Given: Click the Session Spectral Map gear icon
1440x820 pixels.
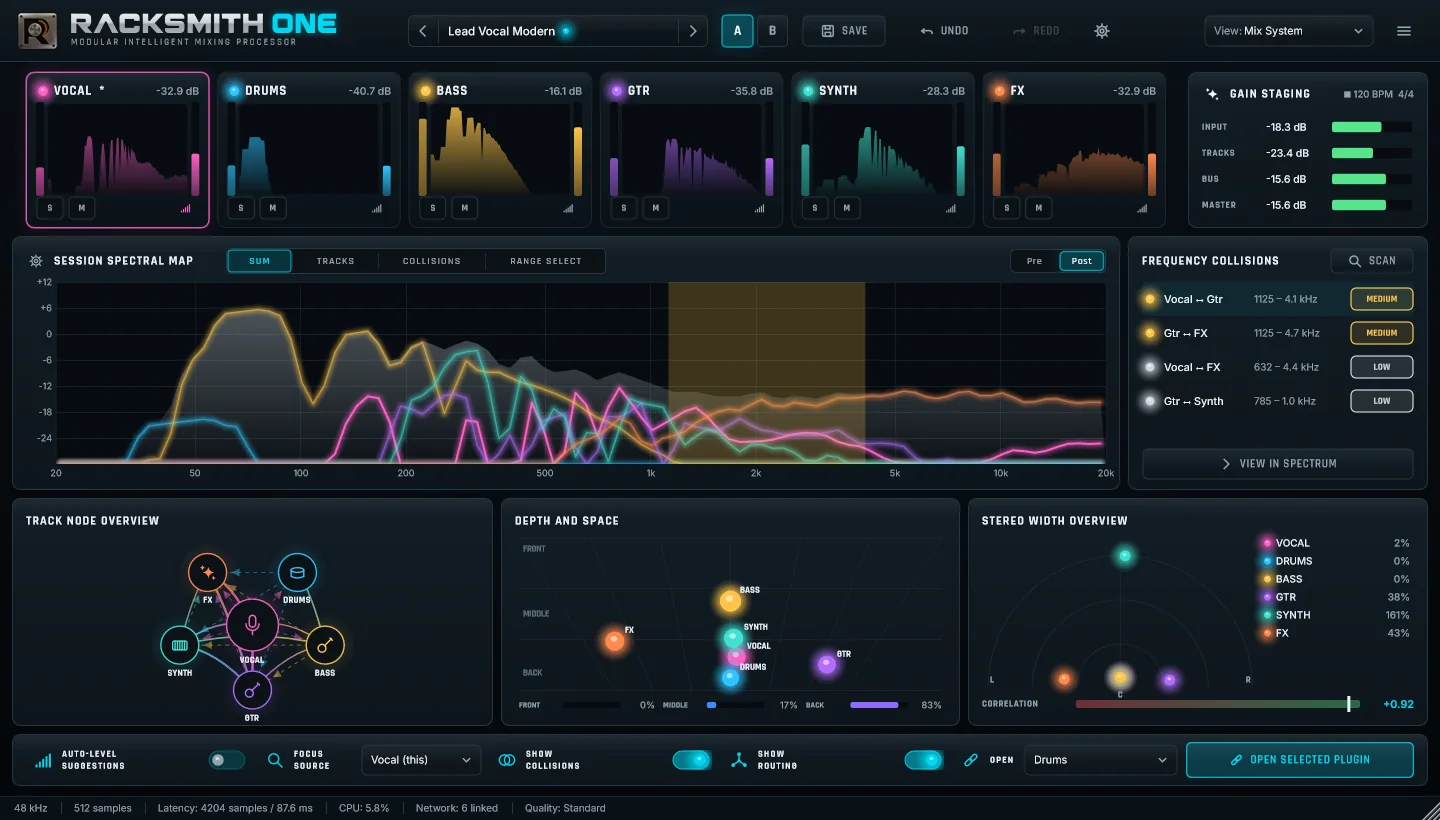Looking at the screenshot, I should (36, 261).
